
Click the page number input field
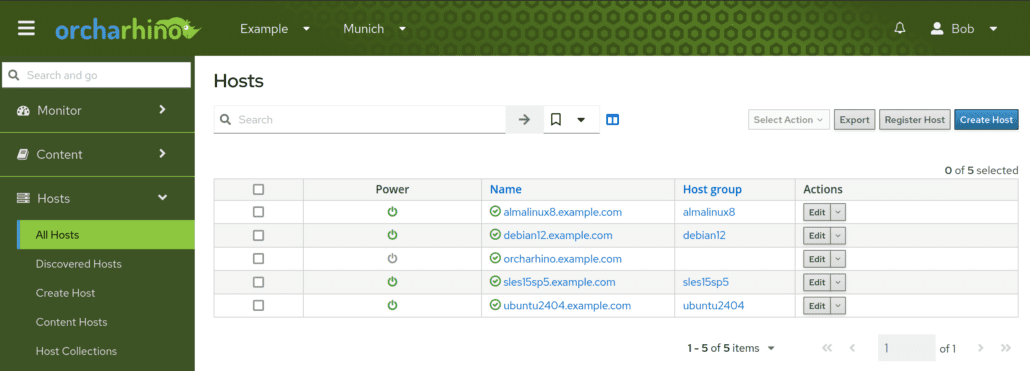[x=907, y=348]
